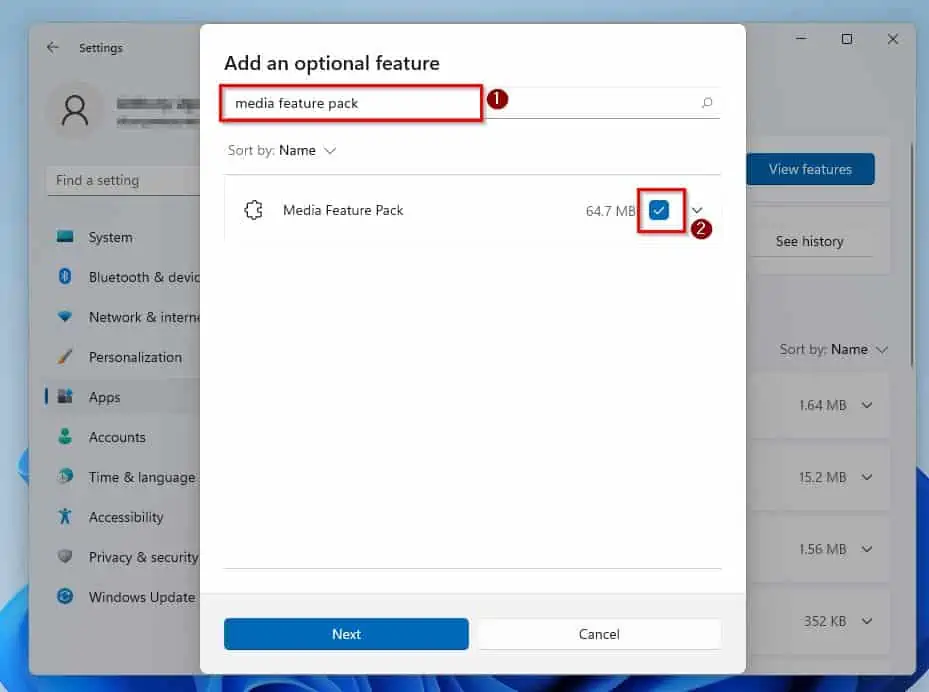
Task: Expand the 1.64 MB feature entry
Action: [867, 405]
